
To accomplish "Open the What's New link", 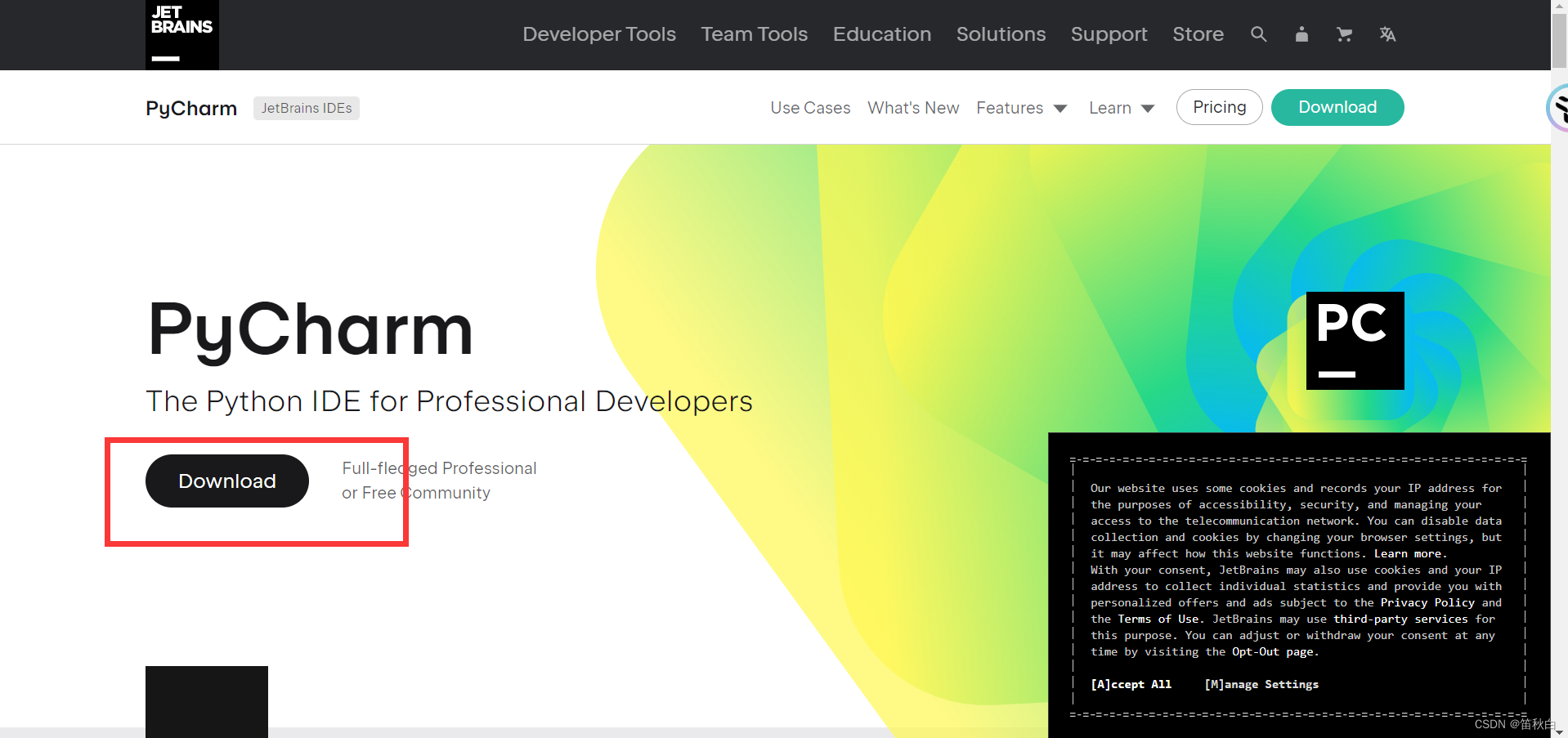I will [913, 108].
